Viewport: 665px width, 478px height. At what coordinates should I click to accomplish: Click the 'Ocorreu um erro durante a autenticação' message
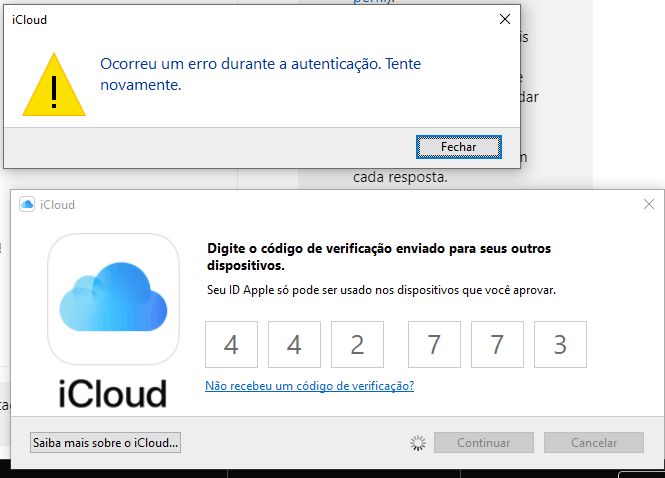point(260,74)
